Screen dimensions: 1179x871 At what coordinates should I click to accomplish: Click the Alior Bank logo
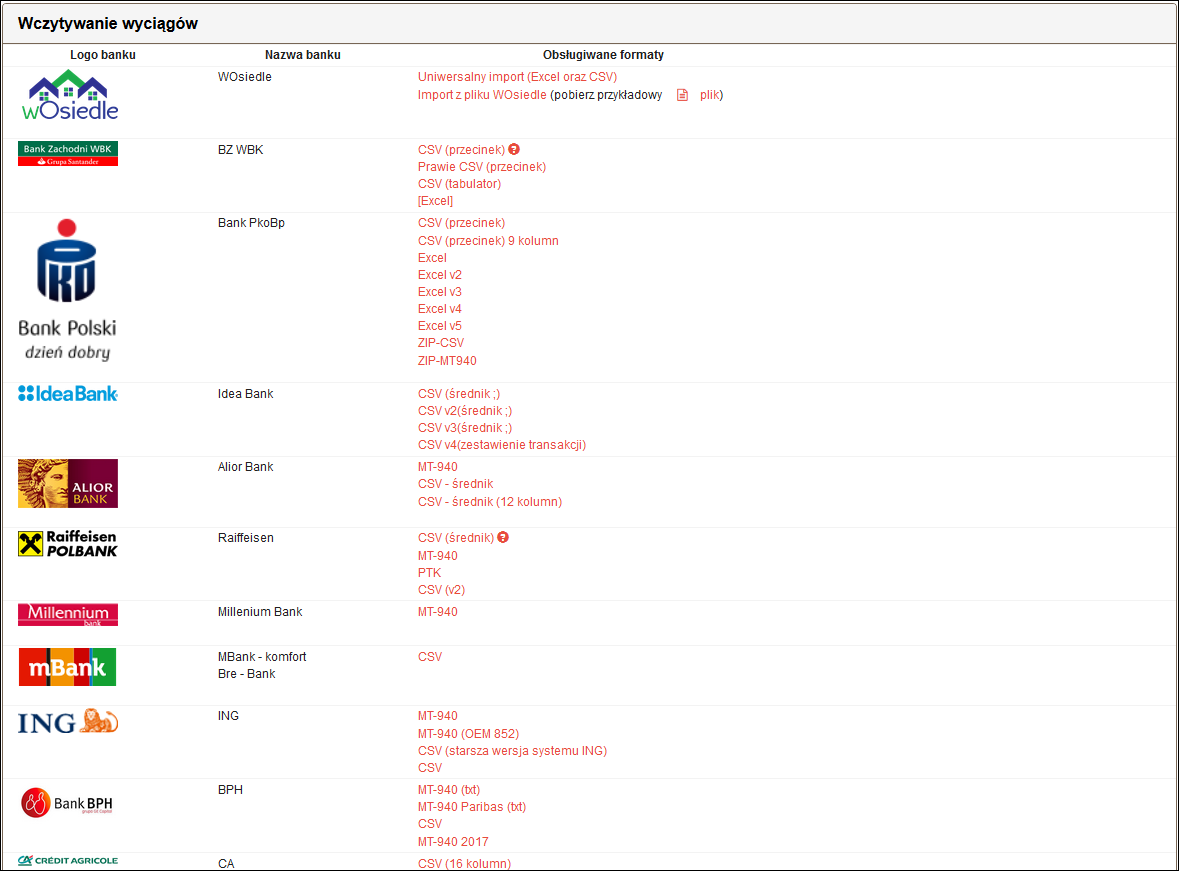(68, 483)
